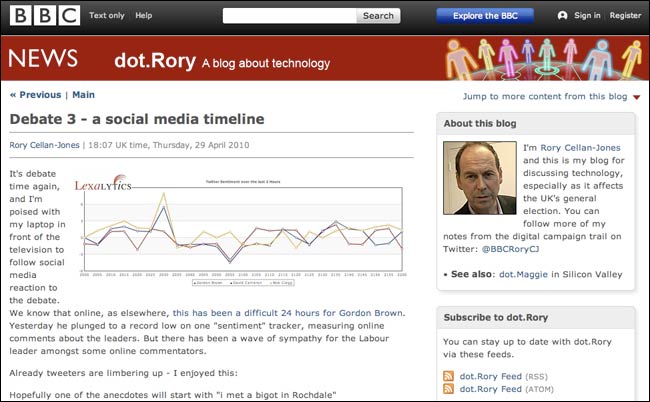Expand Jump to more content from this blog

click(545, 97)
